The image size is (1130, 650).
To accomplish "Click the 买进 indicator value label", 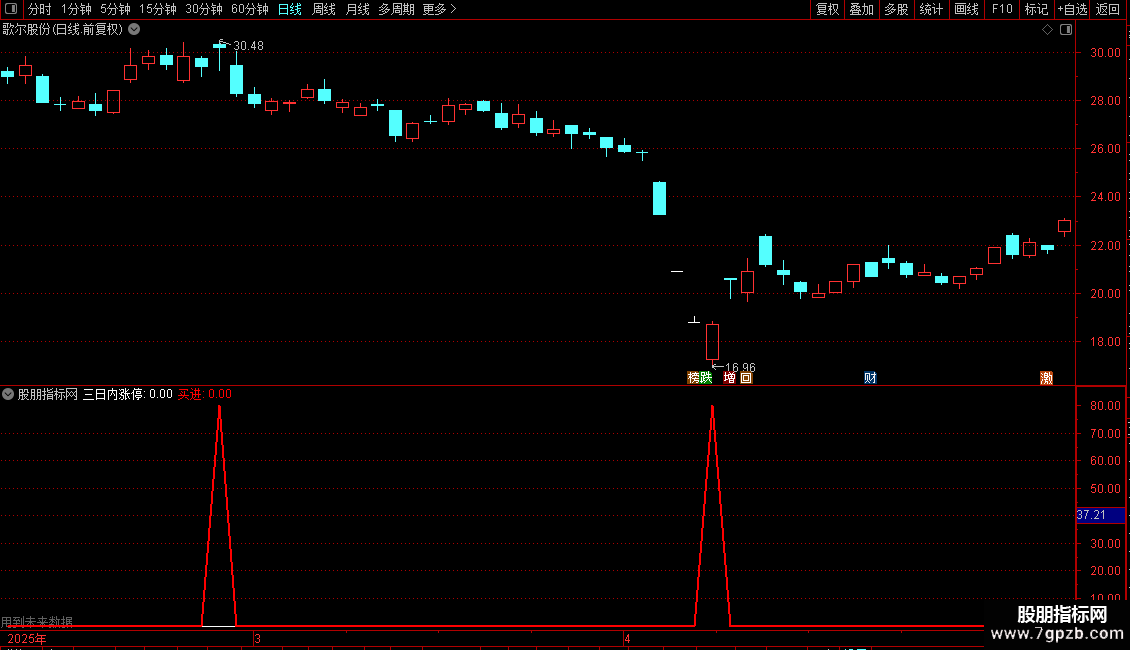I will coord(205,394).
